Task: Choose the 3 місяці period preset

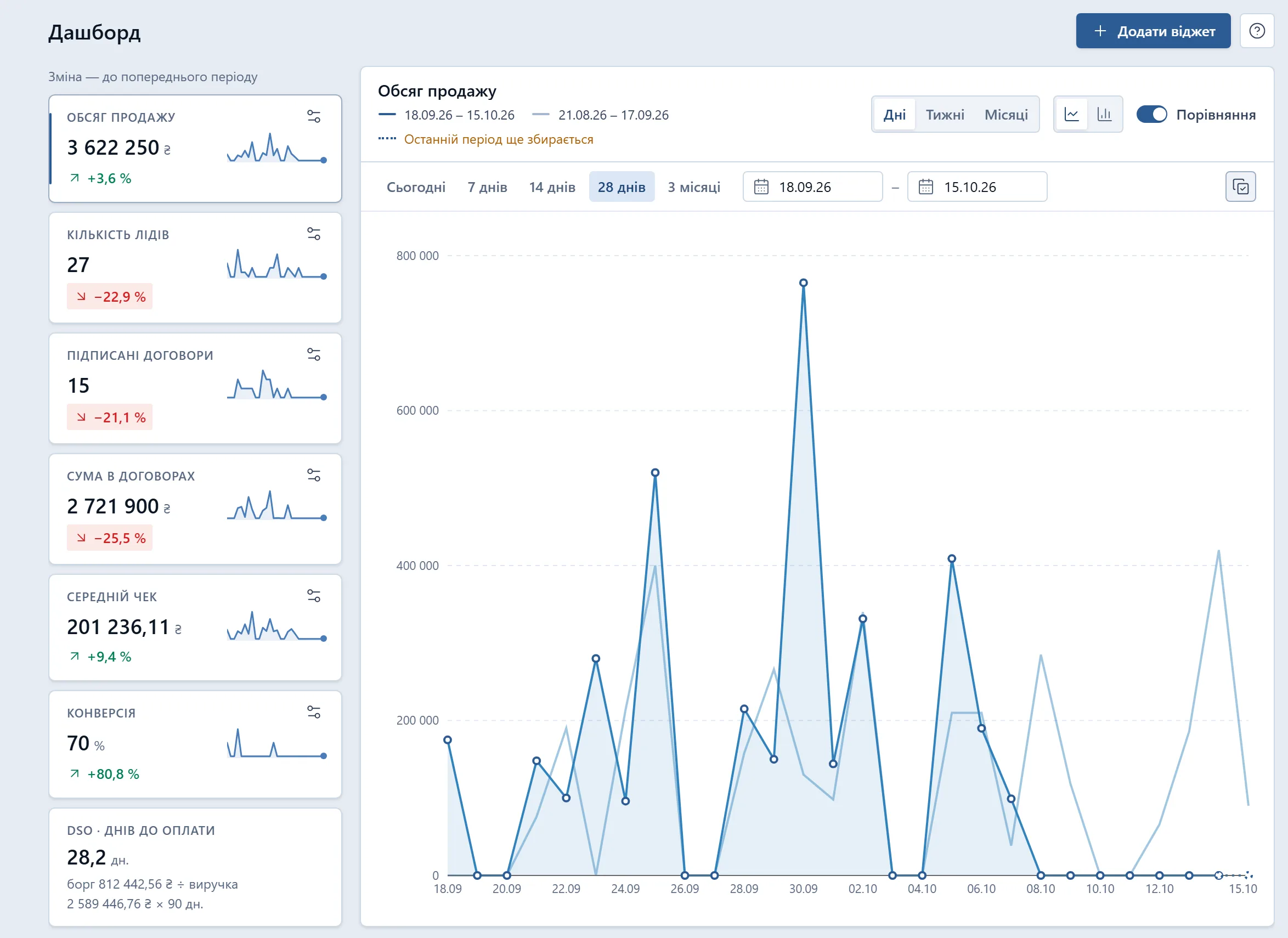Action: (693, 187)
